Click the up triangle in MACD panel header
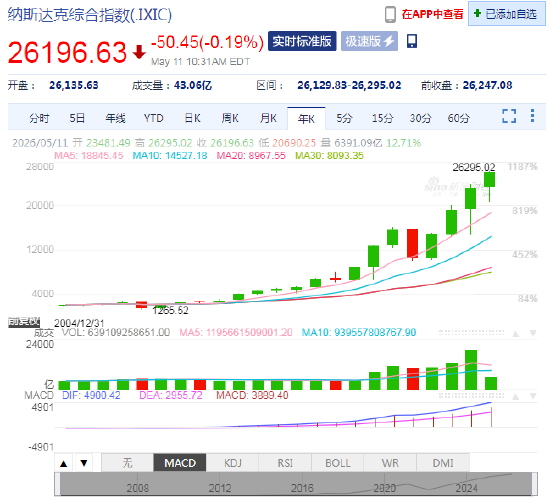The width and height of the screenshot is (550, 503). (x=515, y=397)
